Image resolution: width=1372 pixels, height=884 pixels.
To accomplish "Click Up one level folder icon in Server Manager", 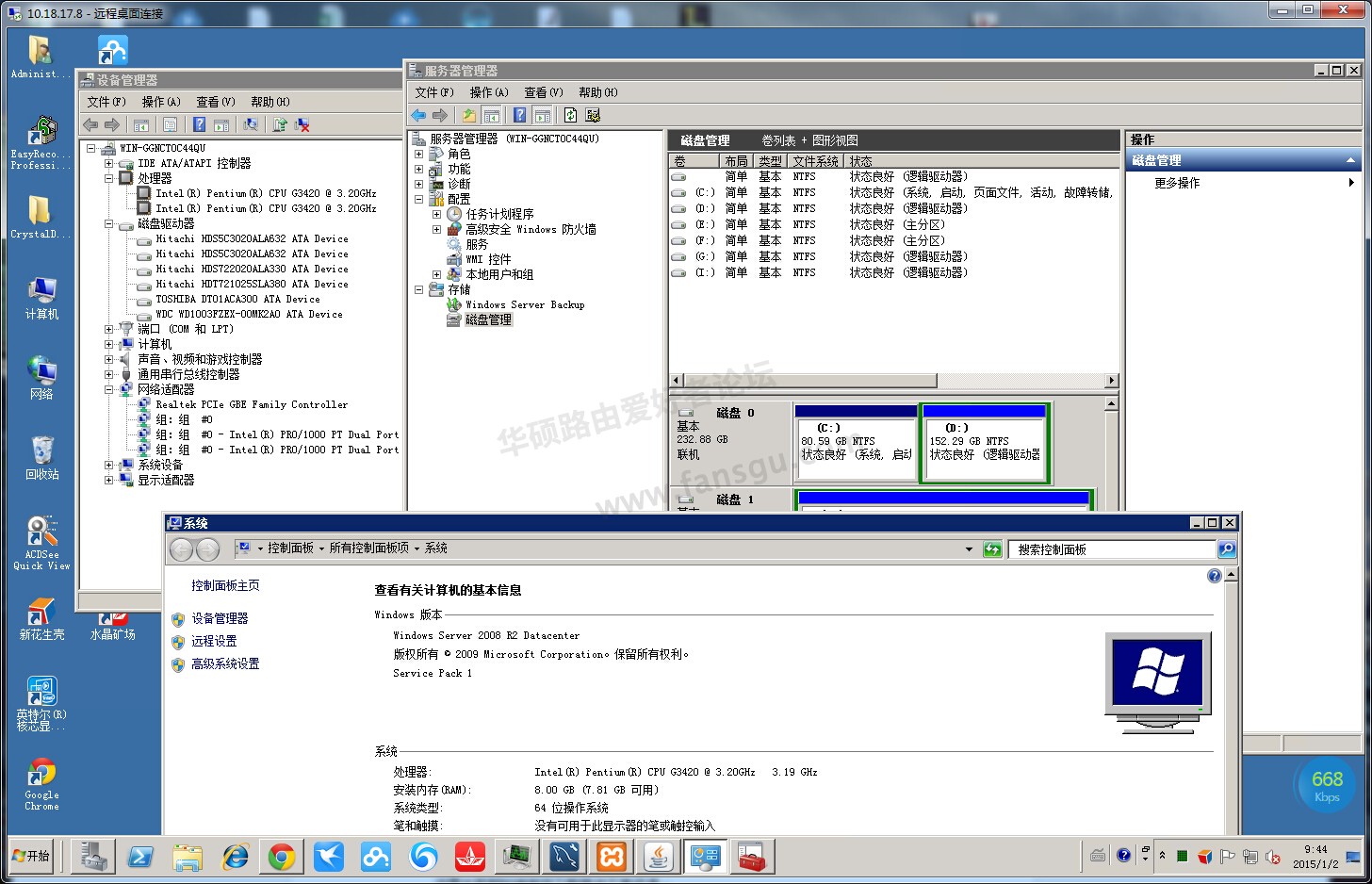I will pyautogui.click(x=468, y=115).
